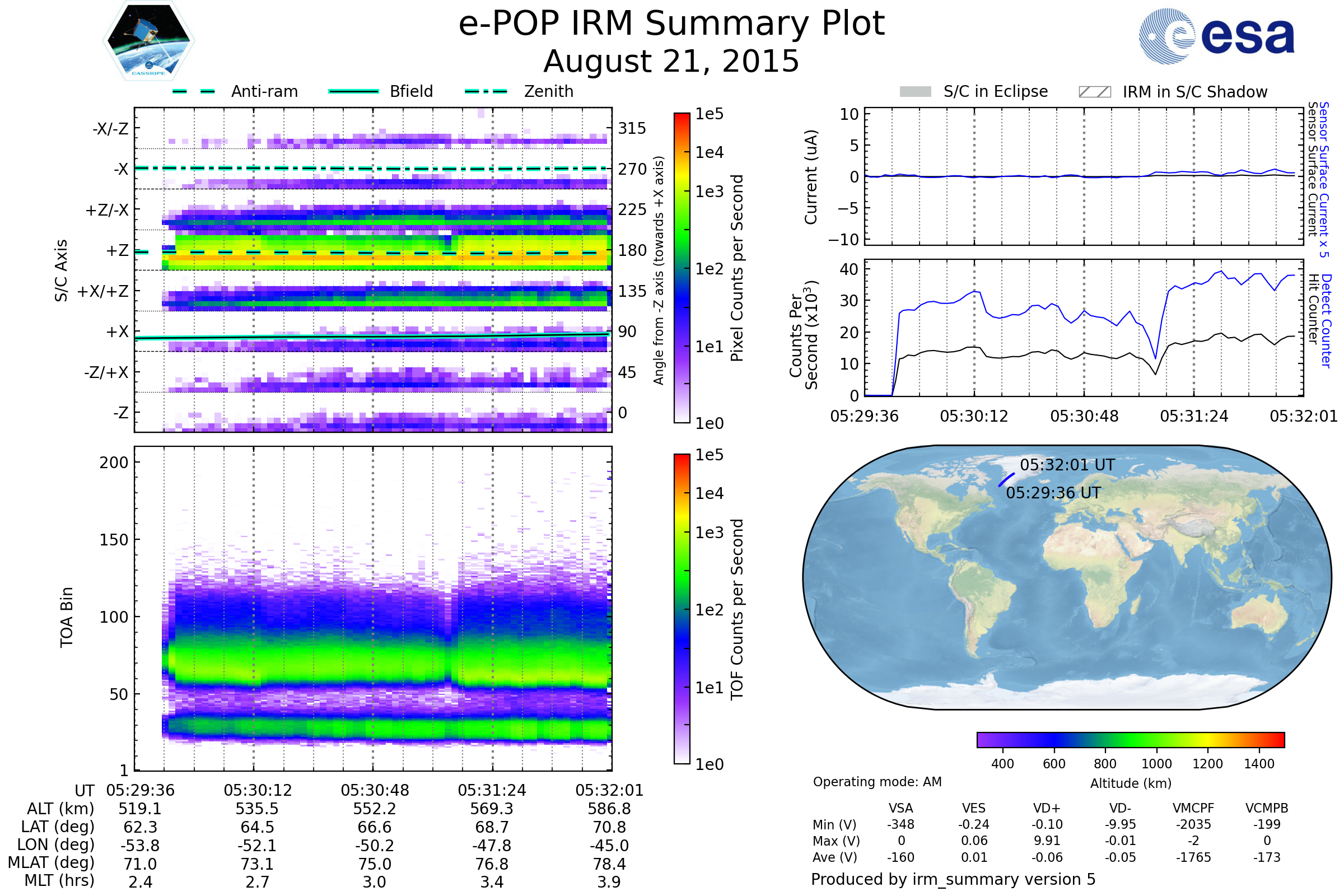Click the VMCPF column header
Screen dimensions: 1344x896
pos(1193,808)
